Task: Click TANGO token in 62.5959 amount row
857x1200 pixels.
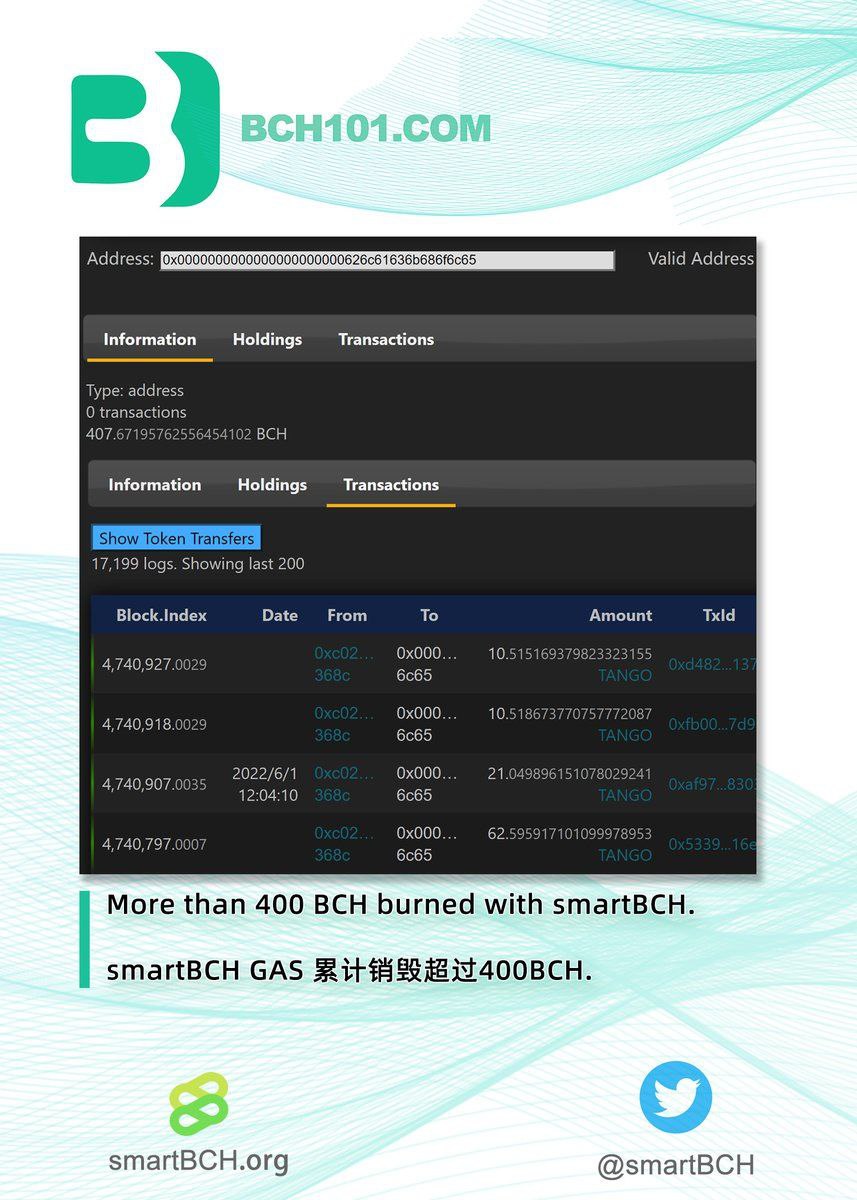Action: point(625,855)
